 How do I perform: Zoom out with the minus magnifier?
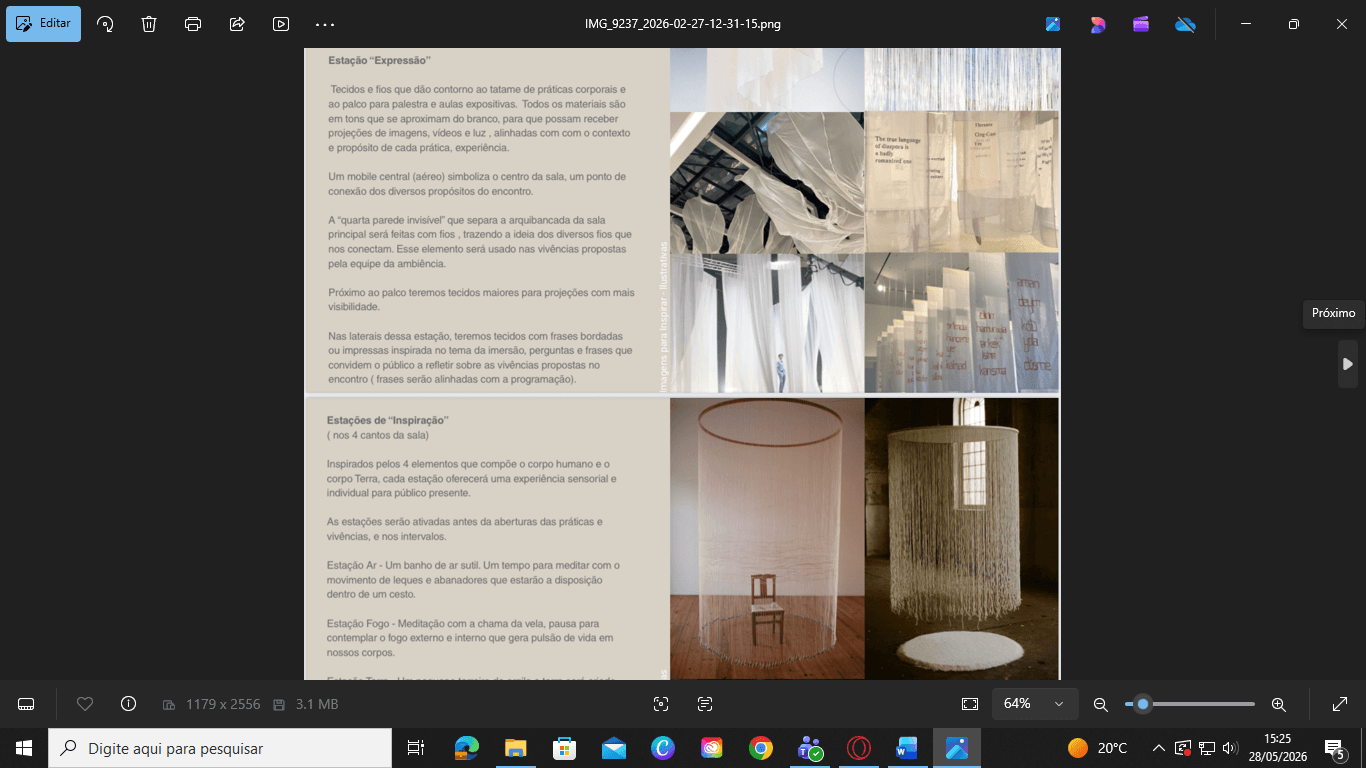(1100, 704)
